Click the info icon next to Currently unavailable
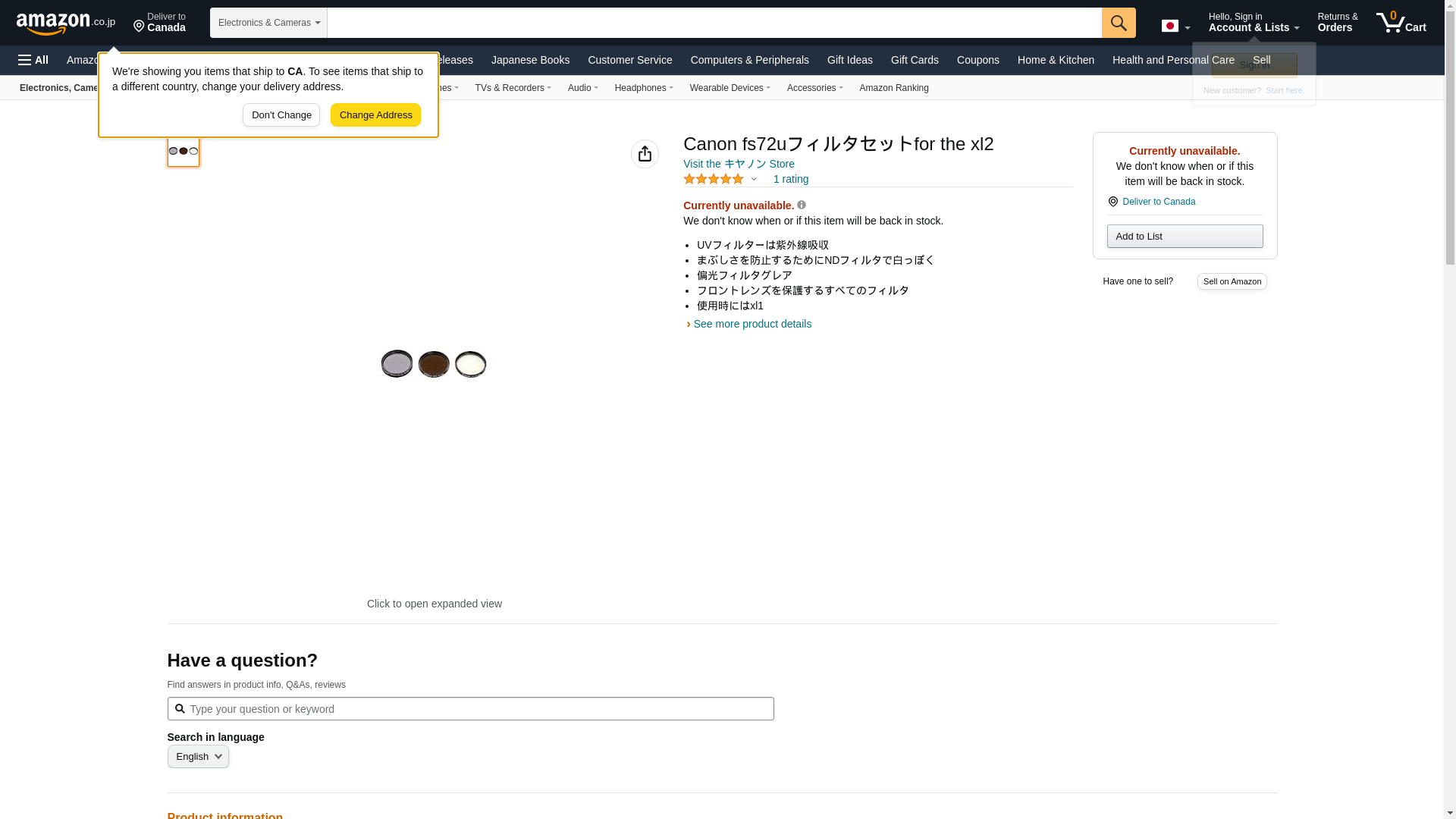This screenshot has width=1456, height=819. [x=802, y=205]
